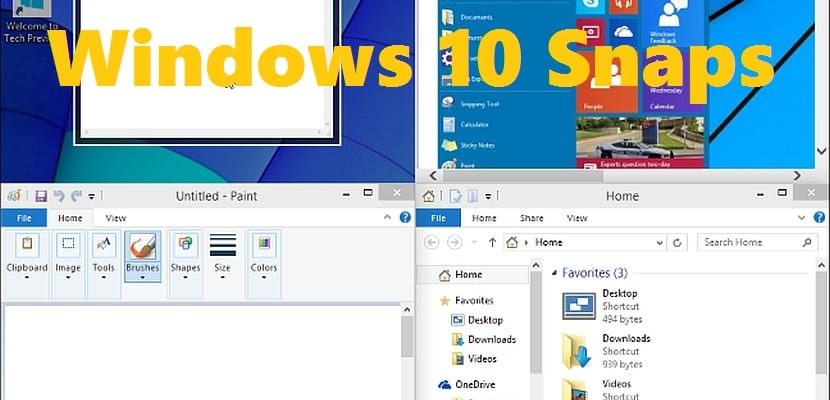Click the Search Home box
Image resolution: width=830 pixels, height=400 pixels.
click(x=757, y=242)
